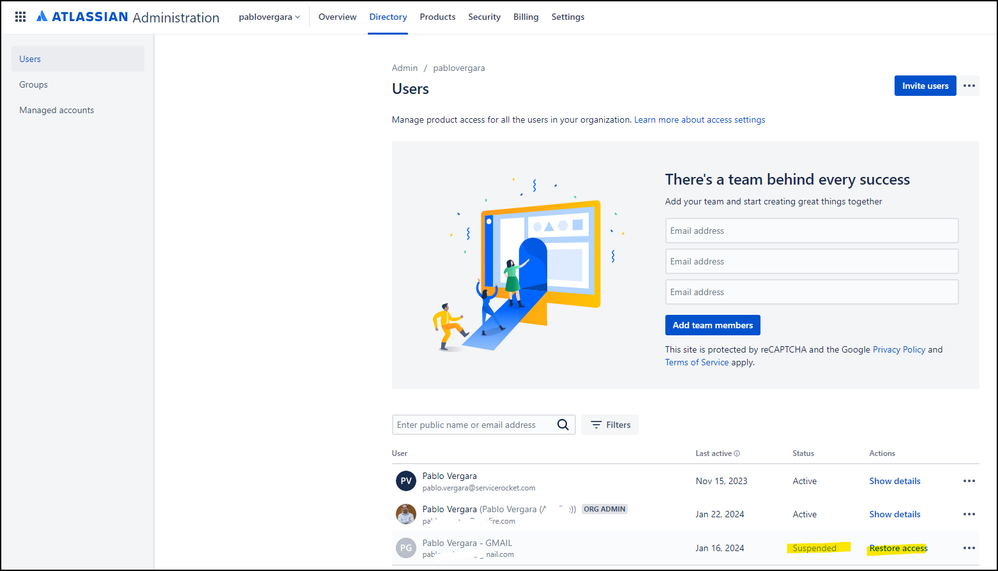Click the Admin breadcrumb link

[405, 67]
